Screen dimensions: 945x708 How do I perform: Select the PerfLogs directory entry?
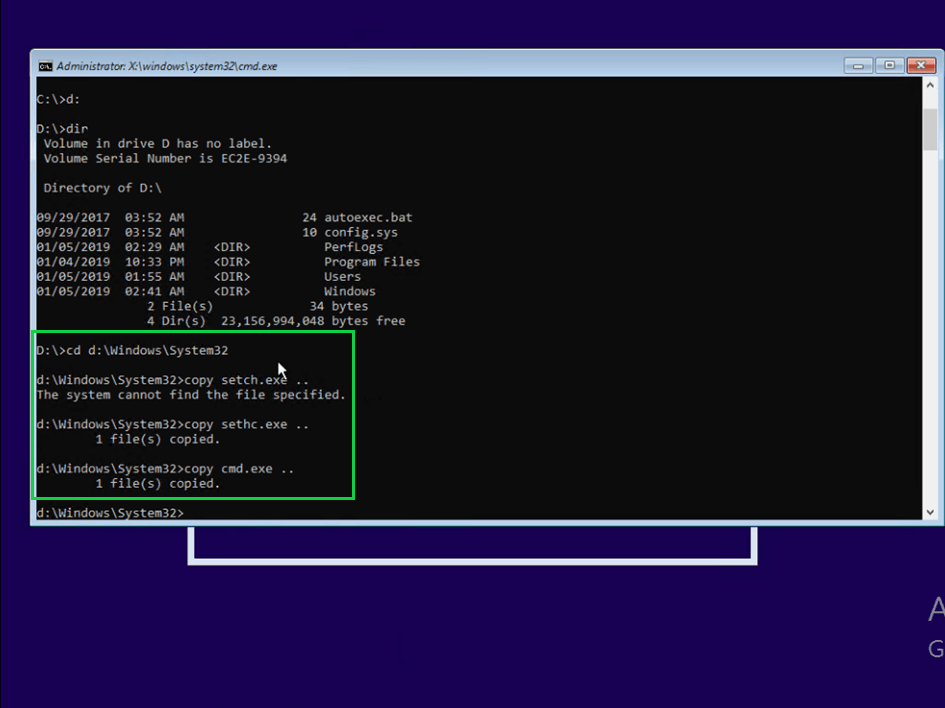[353, 247]
